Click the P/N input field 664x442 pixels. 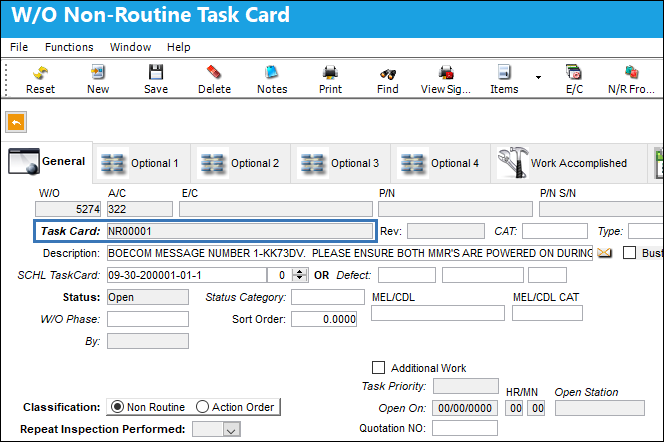(455, 209)
